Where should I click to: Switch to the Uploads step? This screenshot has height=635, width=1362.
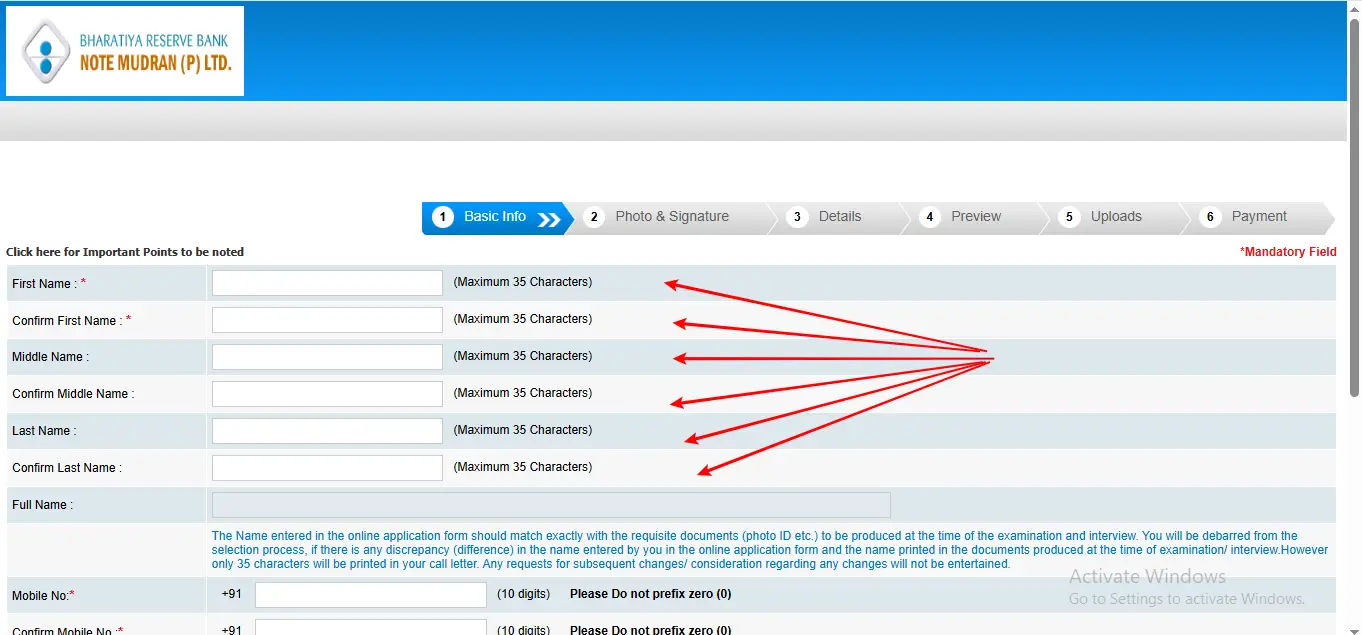pos(1115,217)
